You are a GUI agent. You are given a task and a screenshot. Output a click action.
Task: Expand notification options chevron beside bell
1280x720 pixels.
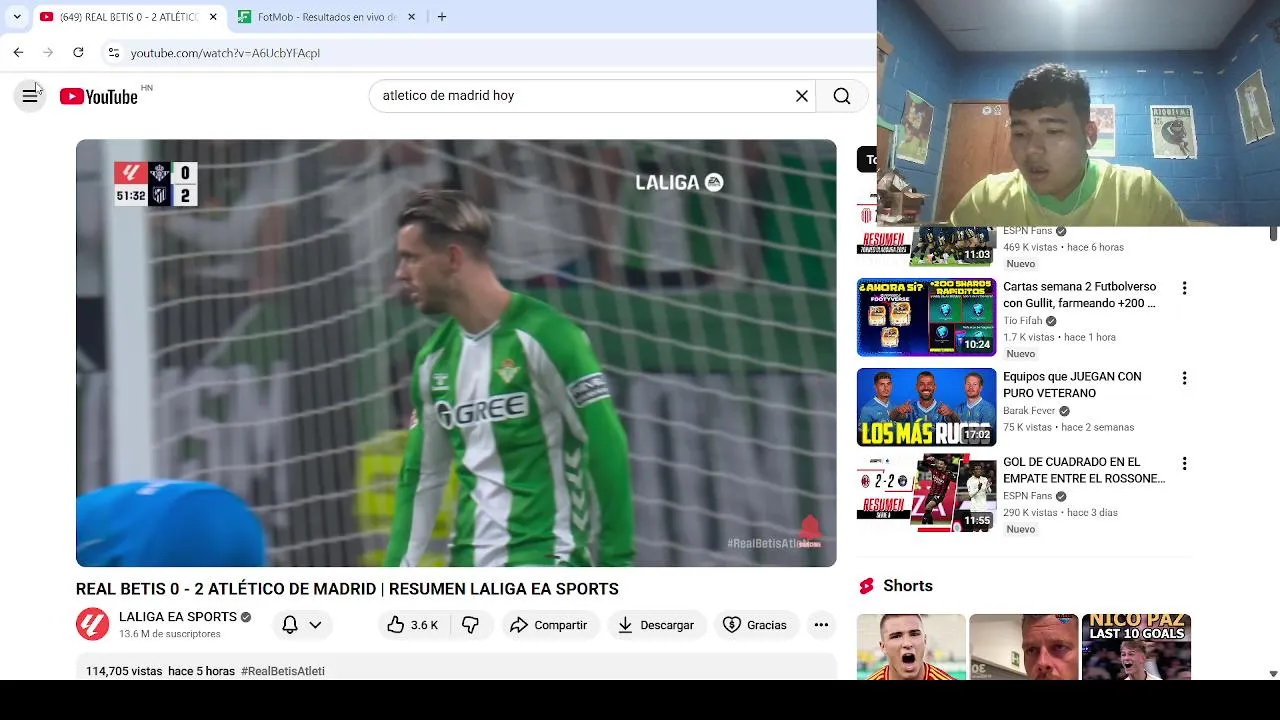click(315, 625)
